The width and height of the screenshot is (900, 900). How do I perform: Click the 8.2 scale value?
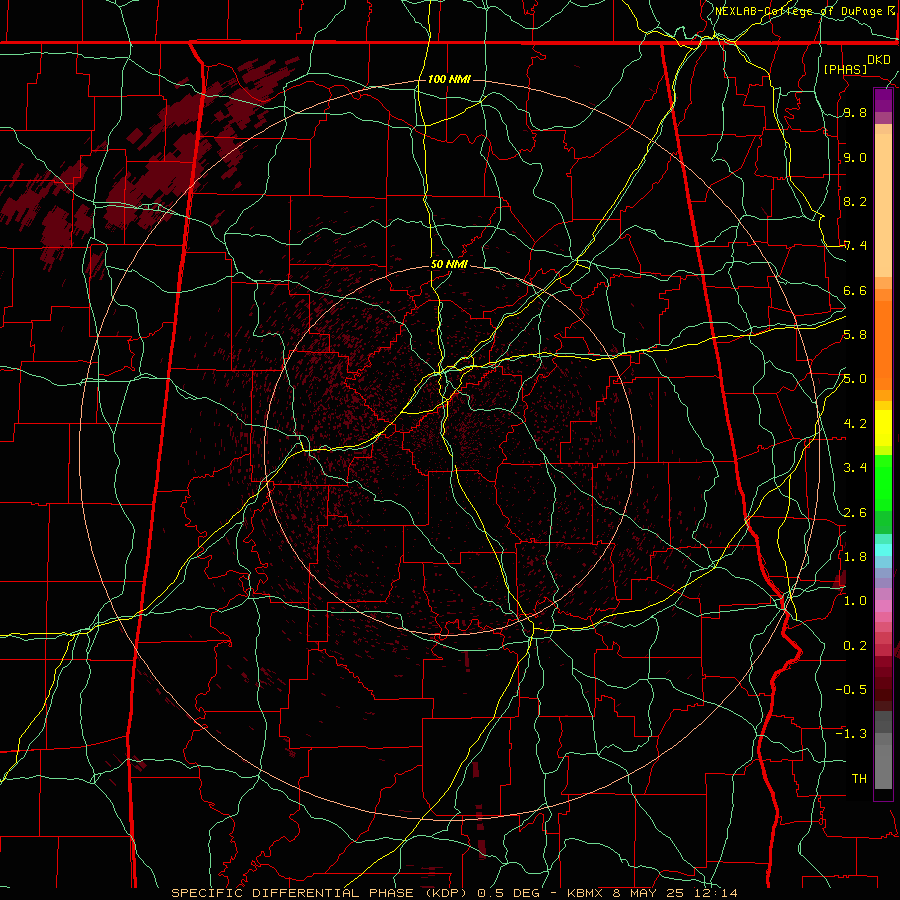(855, 201)
